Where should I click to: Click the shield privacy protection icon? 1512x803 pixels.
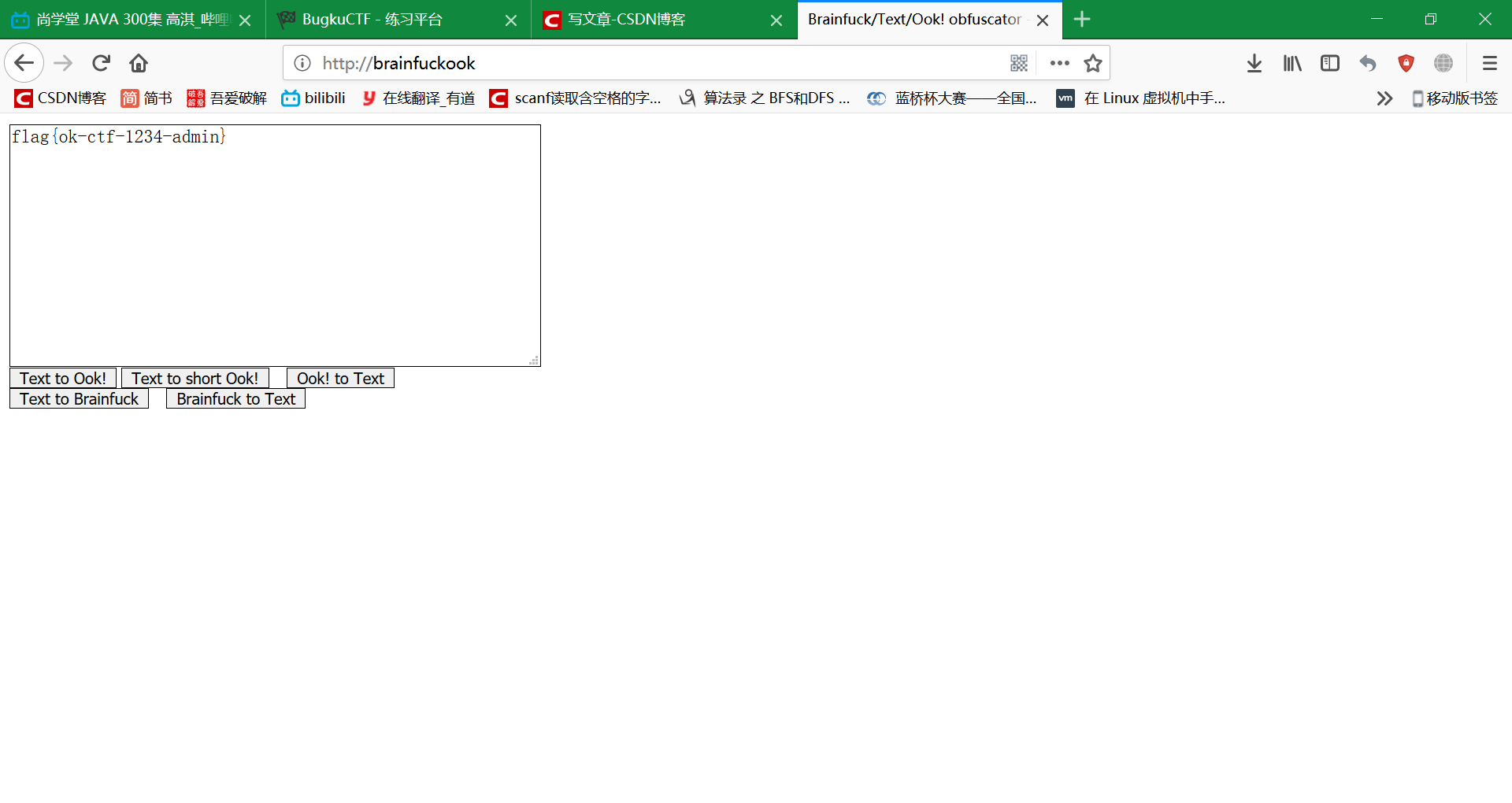[x=1406, y=63]
